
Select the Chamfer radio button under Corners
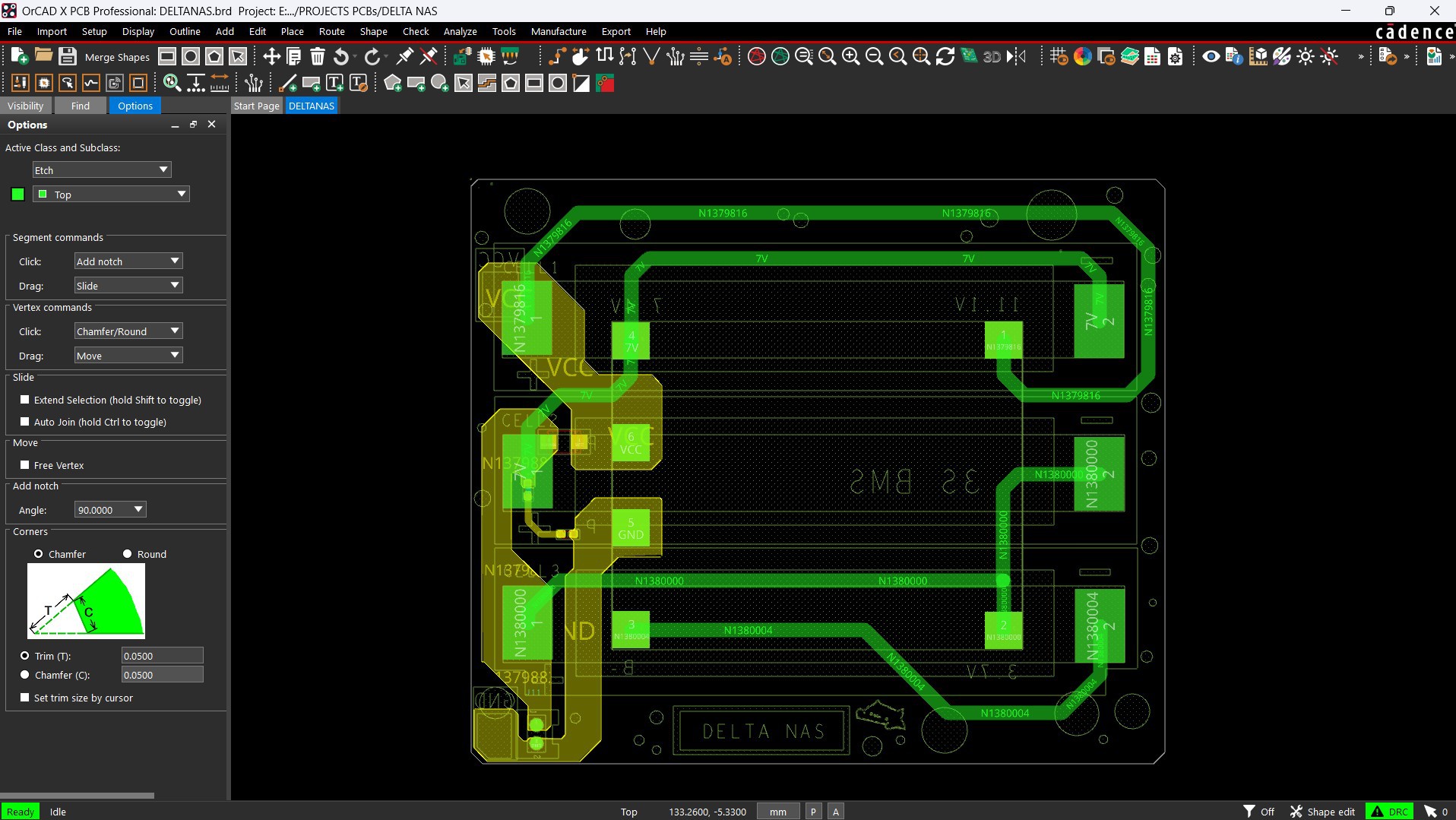pyautogui.click(x=39, y=553)
